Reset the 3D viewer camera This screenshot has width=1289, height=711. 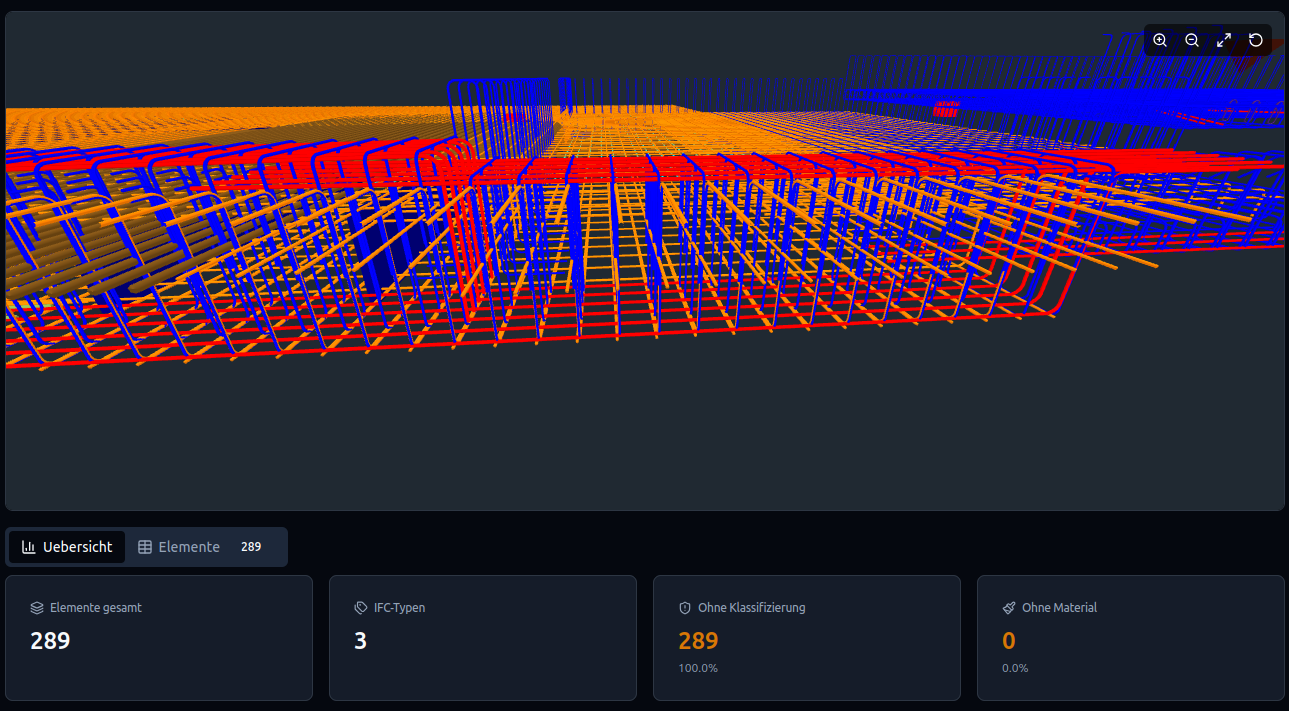[x=1256, y=40]
